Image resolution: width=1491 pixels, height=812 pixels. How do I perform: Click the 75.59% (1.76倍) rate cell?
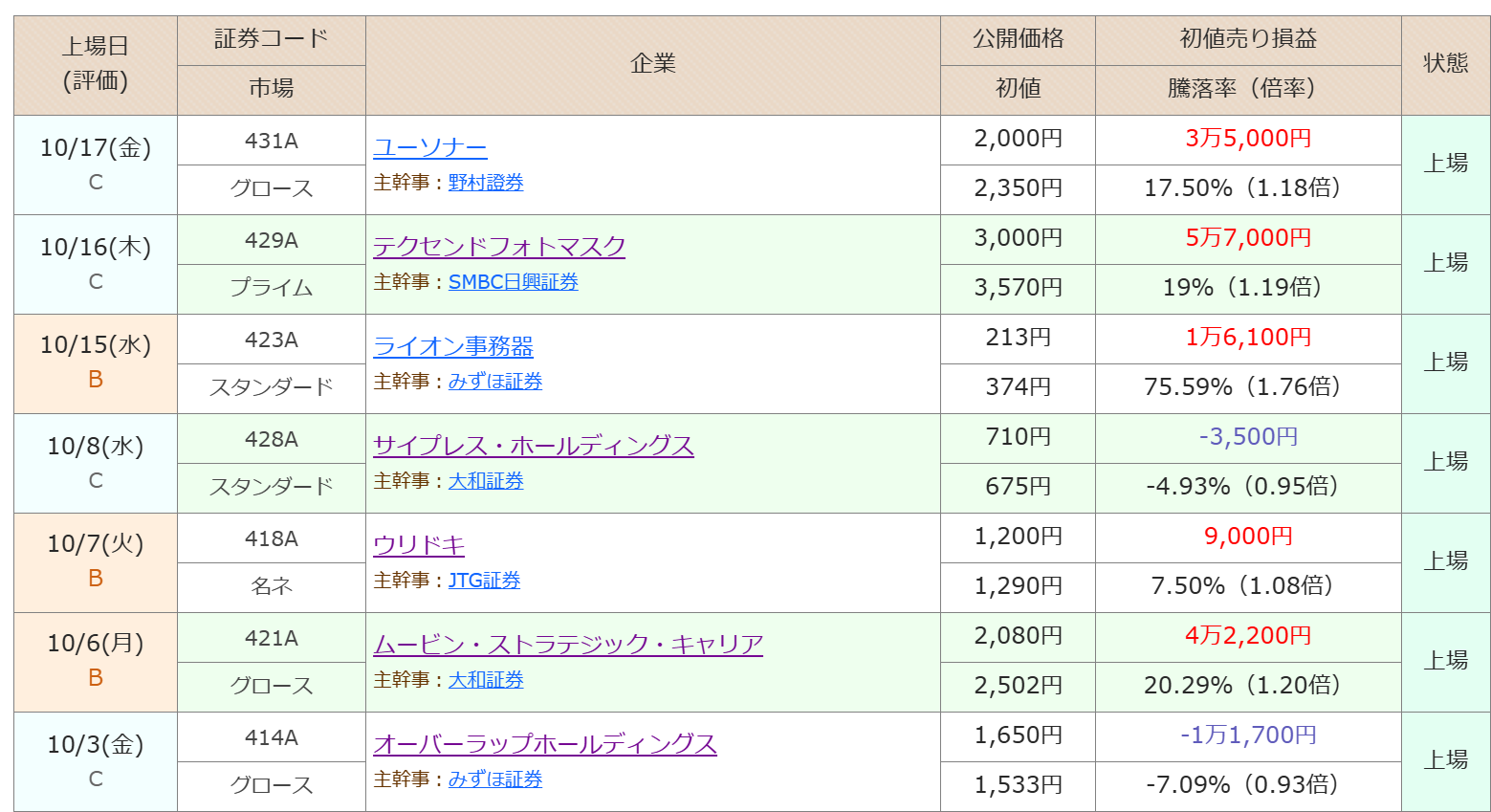[1247, 387]
